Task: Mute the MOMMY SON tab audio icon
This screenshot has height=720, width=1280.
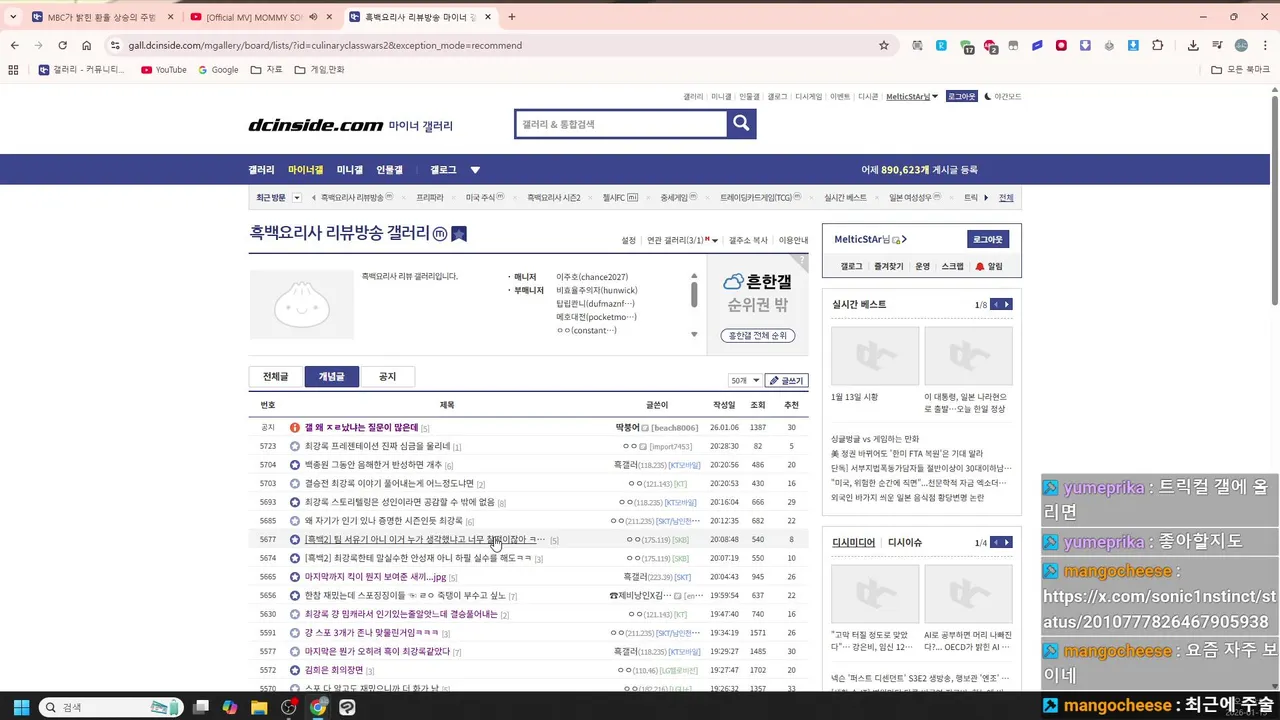Action: tap(313, 17)
